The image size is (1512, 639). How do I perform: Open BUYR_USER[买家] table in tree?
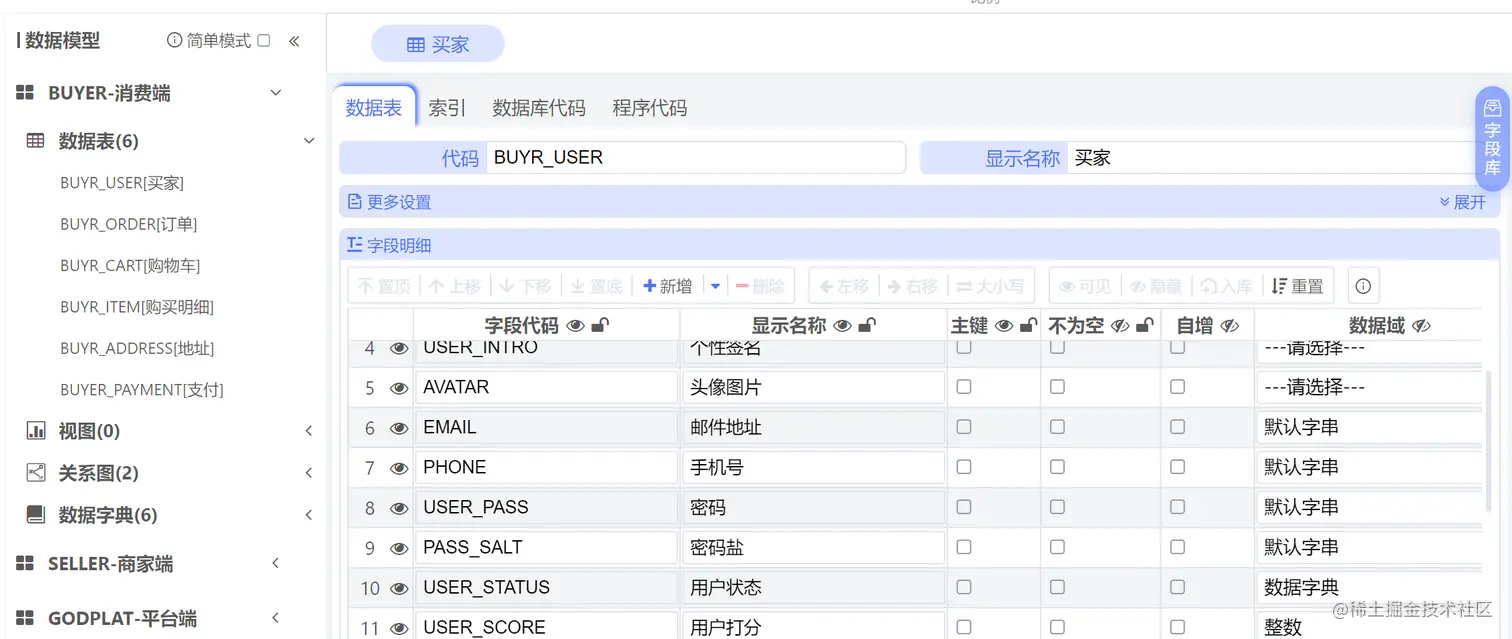[122, 183]
